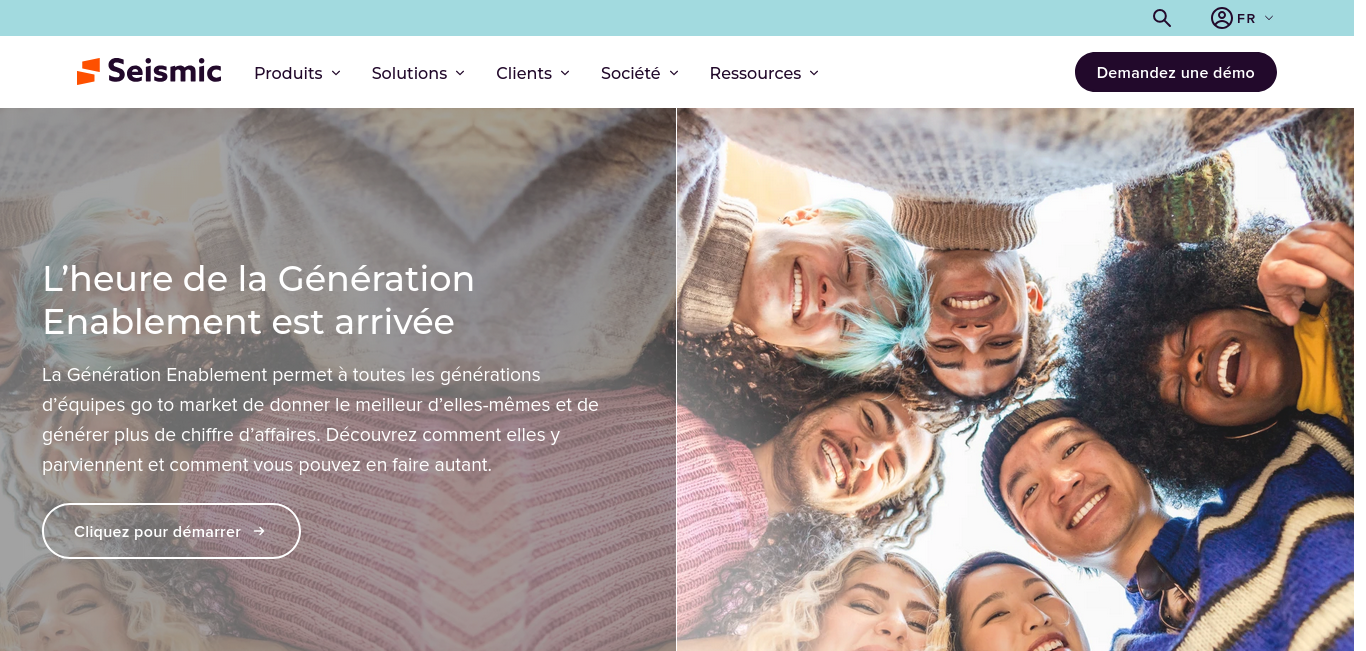The height and width of the screenshot is (651, 1366).
Task: Expand the Clients chevron arrow
Action: 565,73
